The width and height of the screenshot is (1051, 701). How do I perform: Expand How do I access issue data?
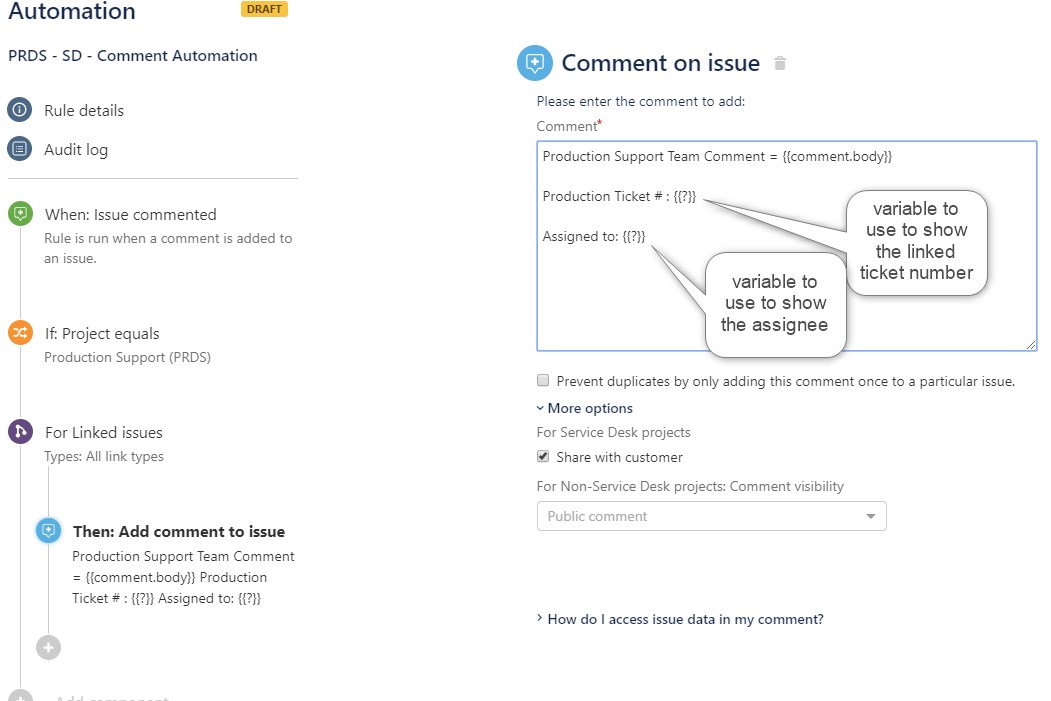click(684, 620)
